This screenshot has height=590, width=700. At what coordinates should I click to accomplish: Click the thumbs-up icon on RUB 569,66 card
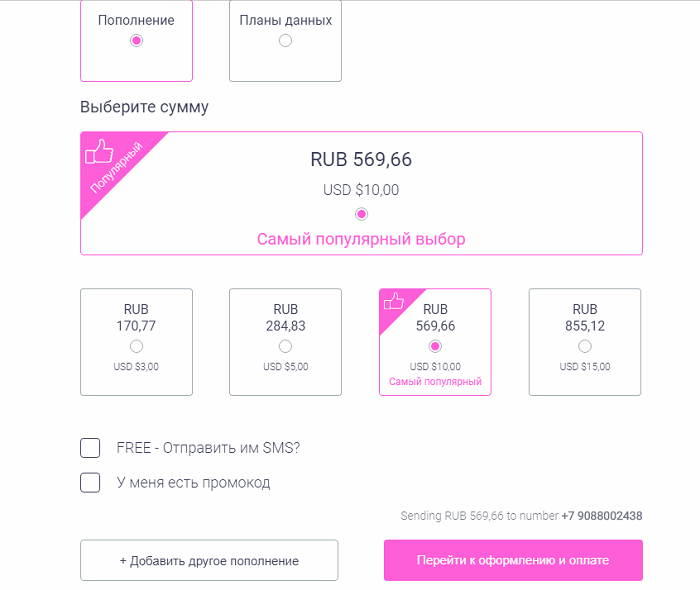click(x=393, y=301)
